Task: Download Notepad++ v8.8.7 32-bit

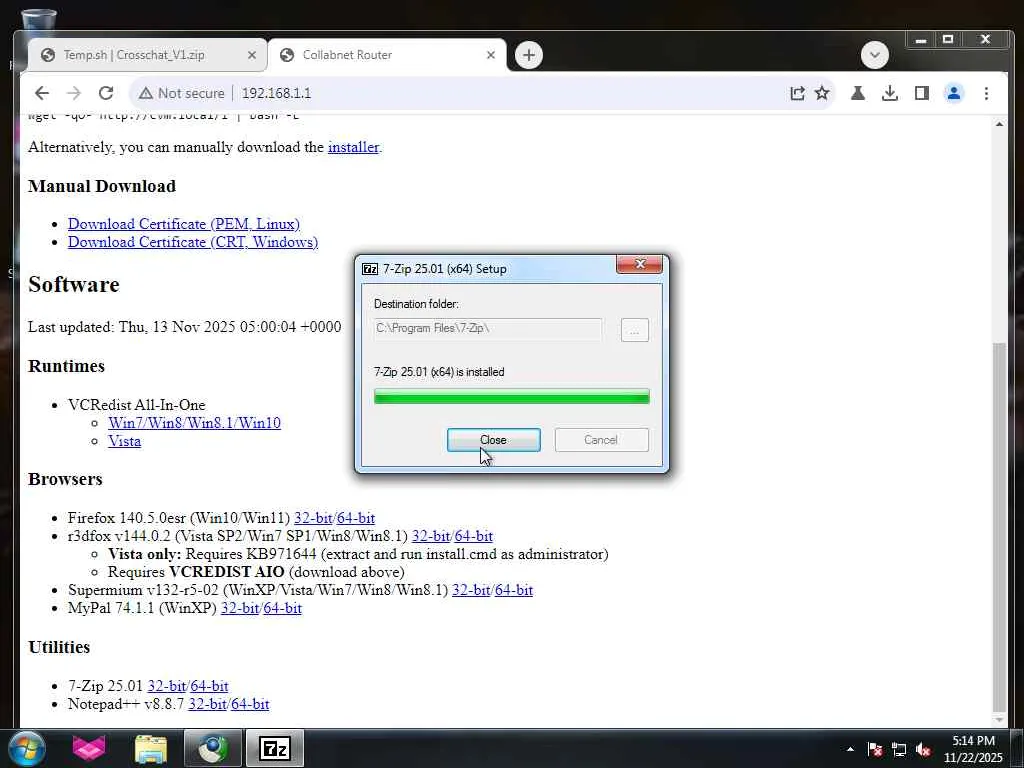Action: click(x=207, y=705)
